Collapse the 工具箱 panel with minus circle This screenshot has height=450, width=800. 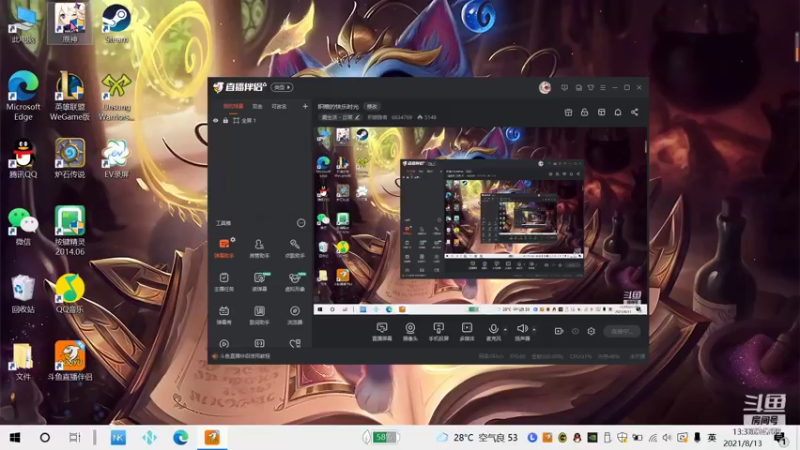pos(301,223)
